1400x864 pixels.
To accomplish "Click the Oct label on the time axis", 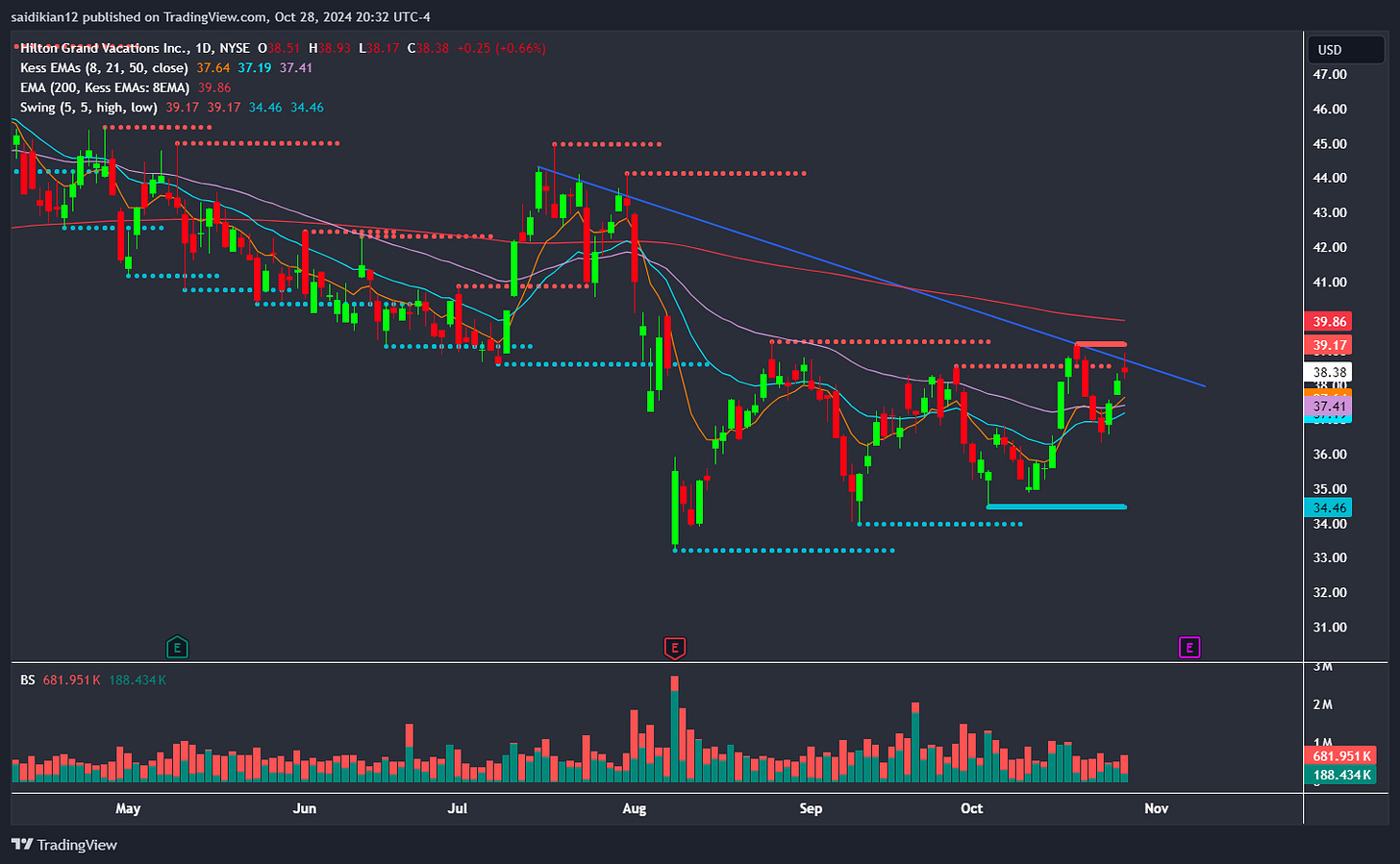I will coord(972,808).
